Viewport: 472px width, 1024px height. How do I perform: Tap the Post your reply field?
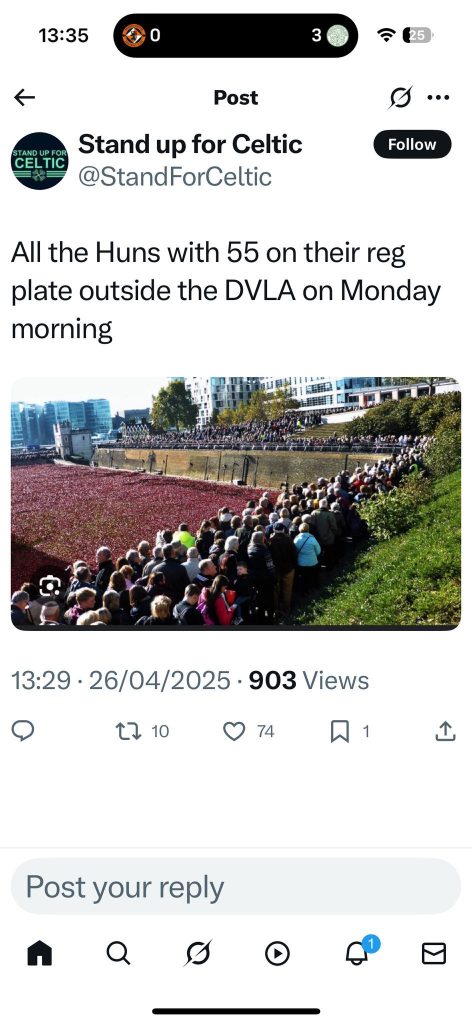[x=236, y=886]
